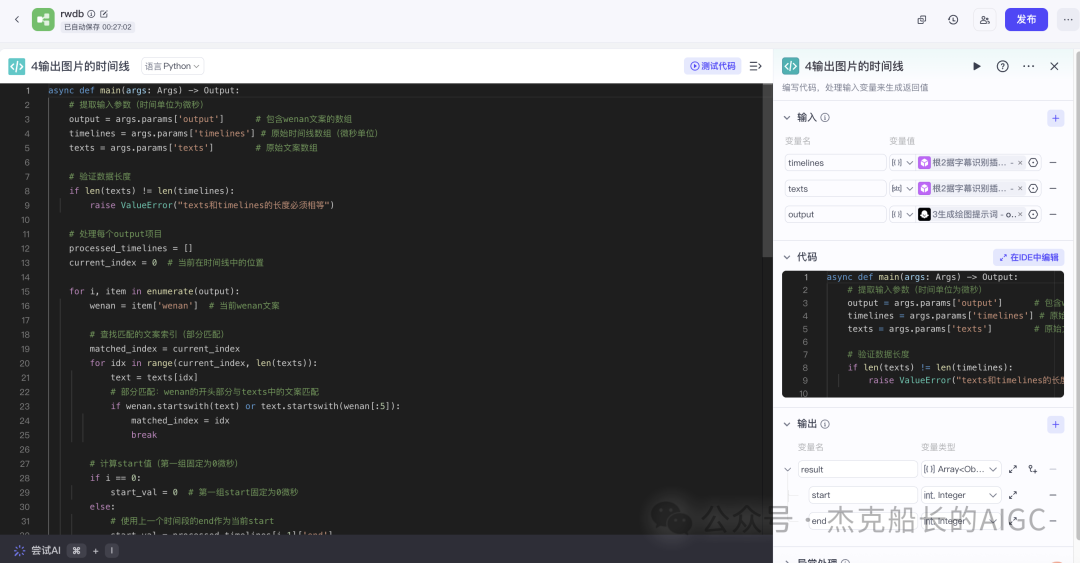Open type dropdown for output input
1080x563 pixels.
[x=902, y=214]
